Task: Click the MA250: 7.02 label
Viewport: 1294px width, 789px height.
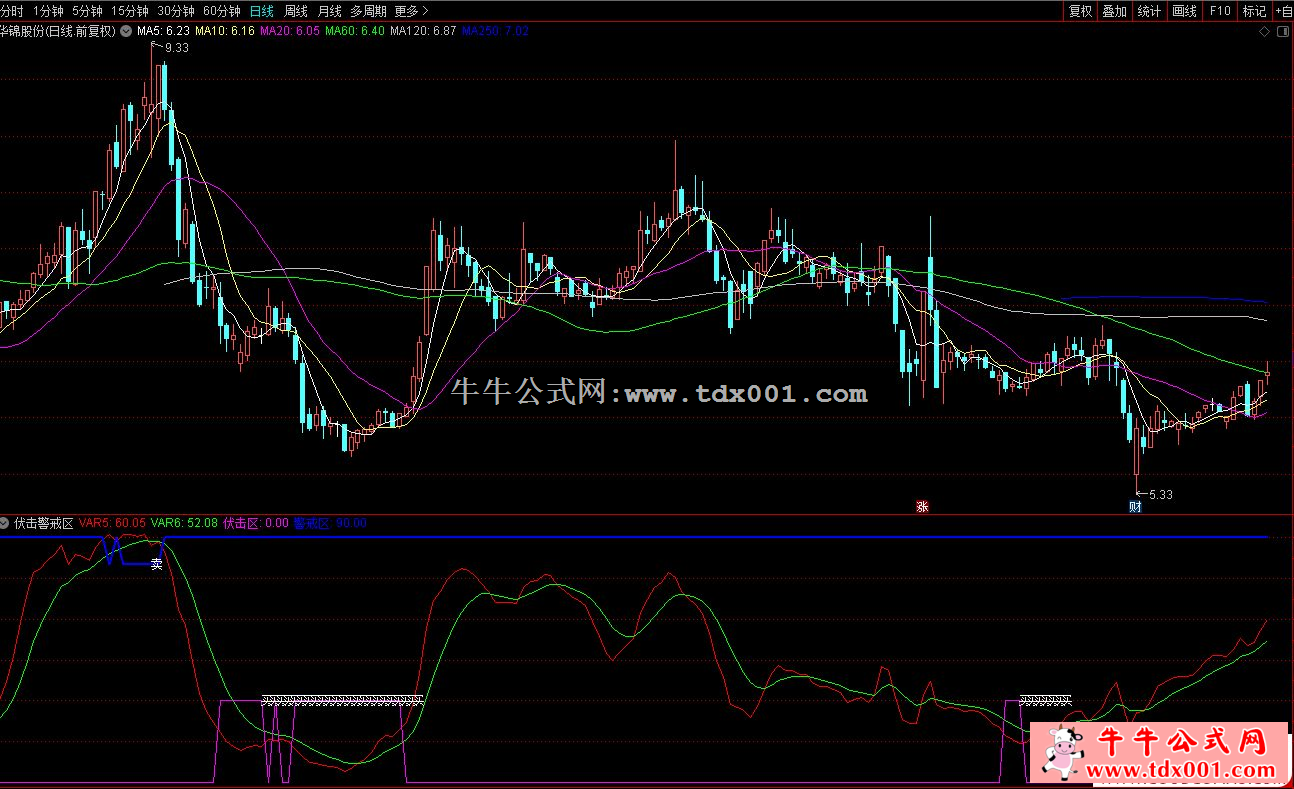Action: click(x=495, y=31)
